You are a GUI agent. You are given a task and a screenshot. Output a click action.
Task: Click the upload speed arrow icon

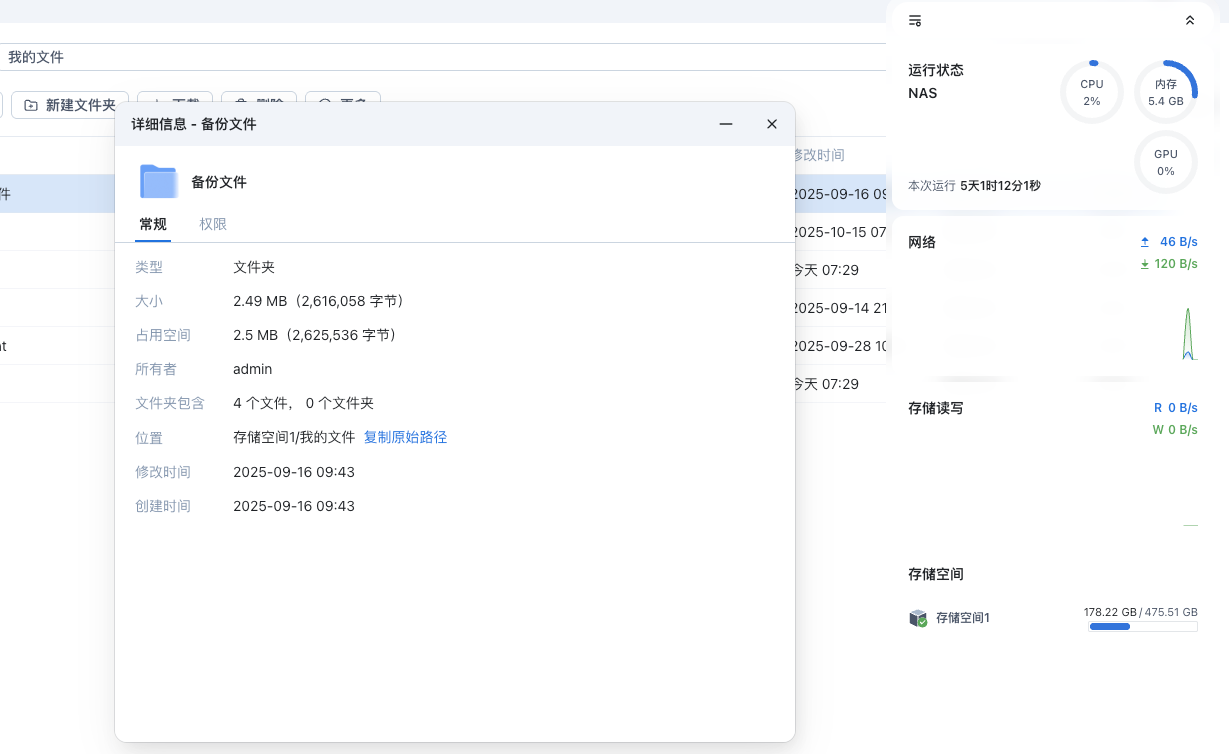[x=1144, y=241]
